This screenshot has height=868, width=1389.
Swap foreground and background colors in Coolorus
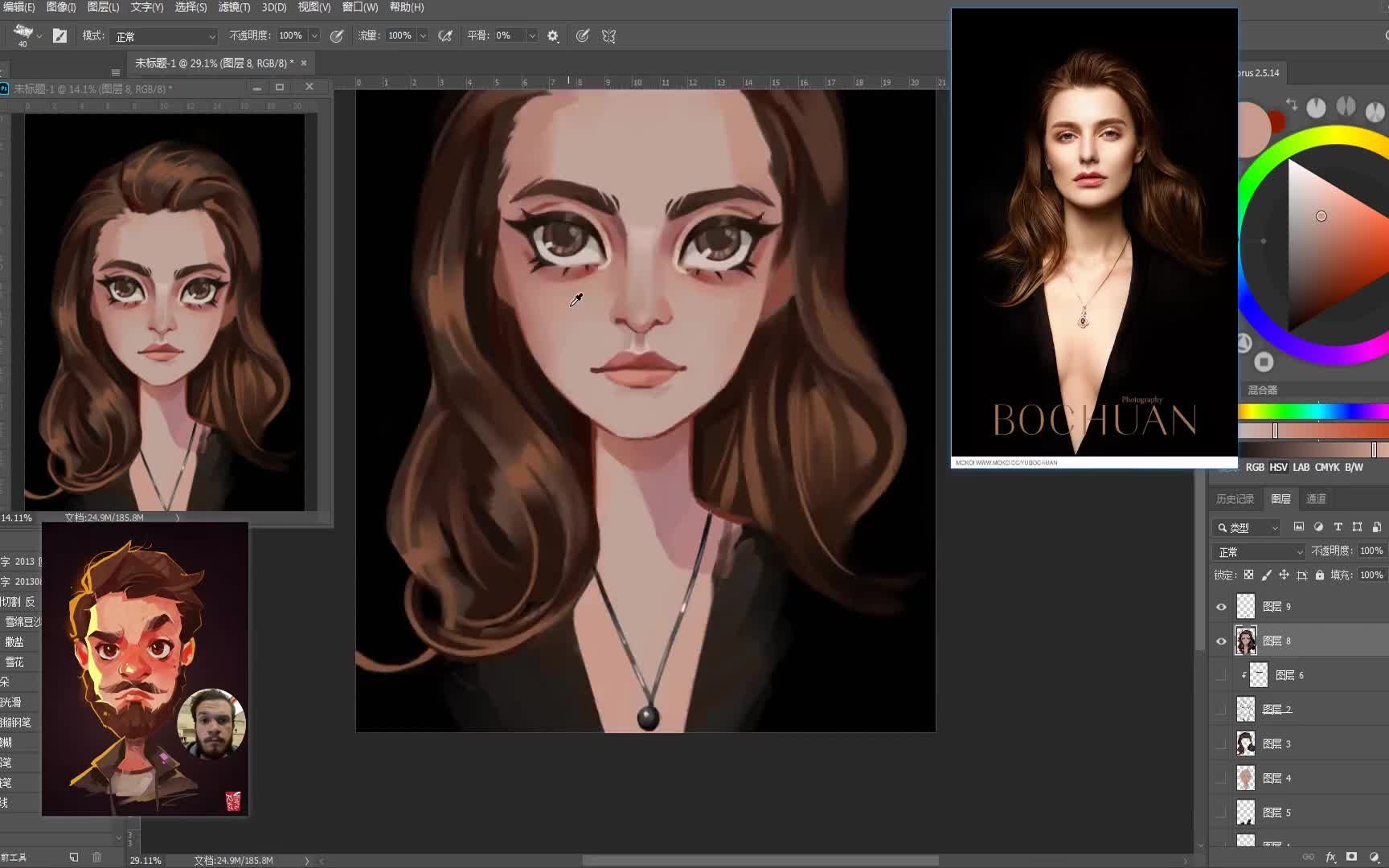tap(1292, 104)
